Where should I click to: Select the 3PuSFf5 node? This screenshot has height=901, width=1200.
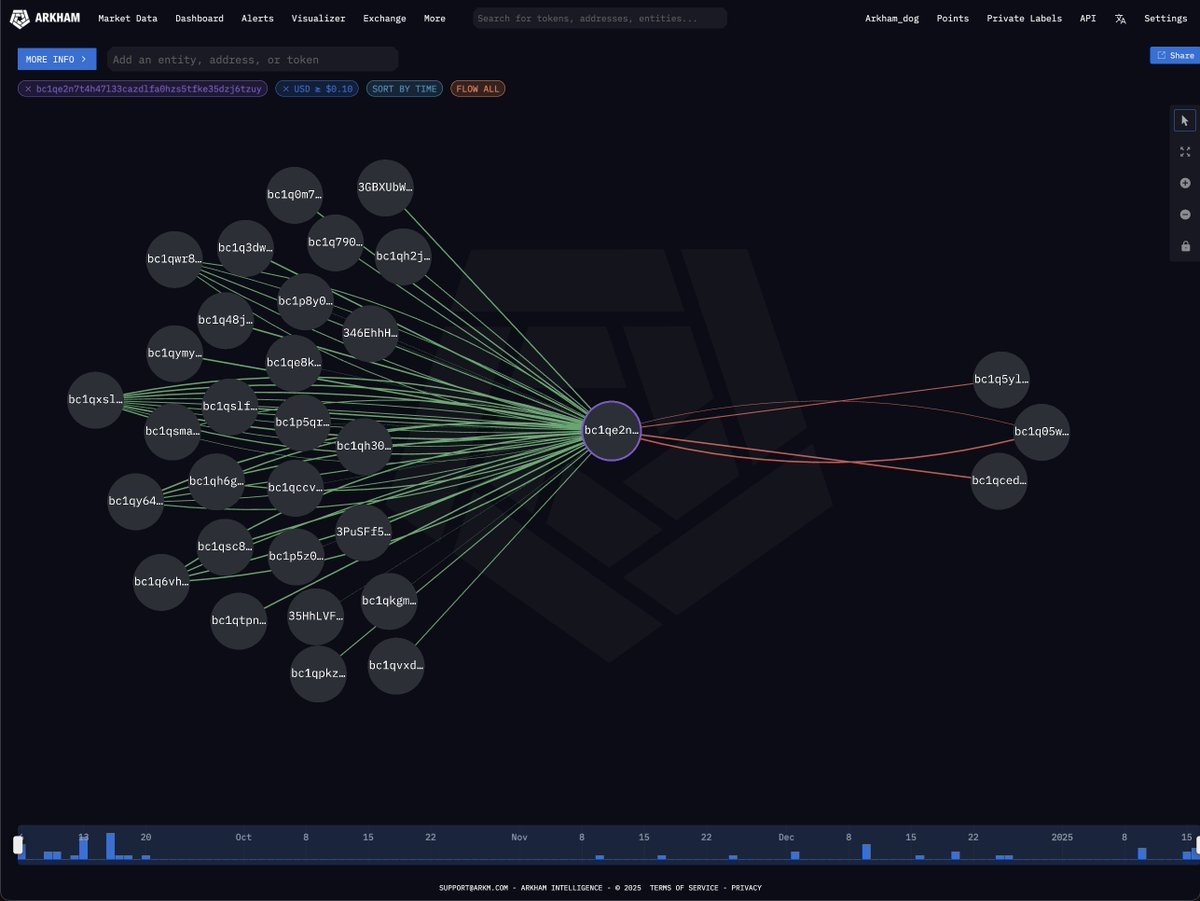click(x=363, y=533)
